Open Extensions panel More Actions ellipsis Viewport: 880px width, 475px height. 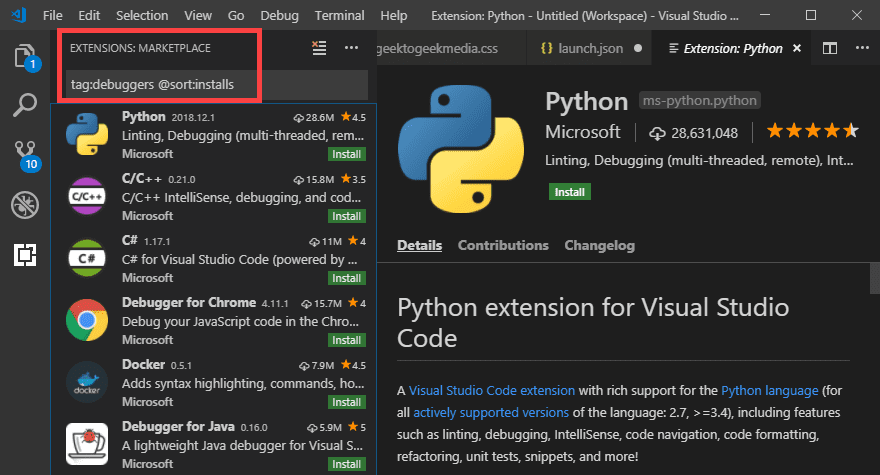pos(351,47)
